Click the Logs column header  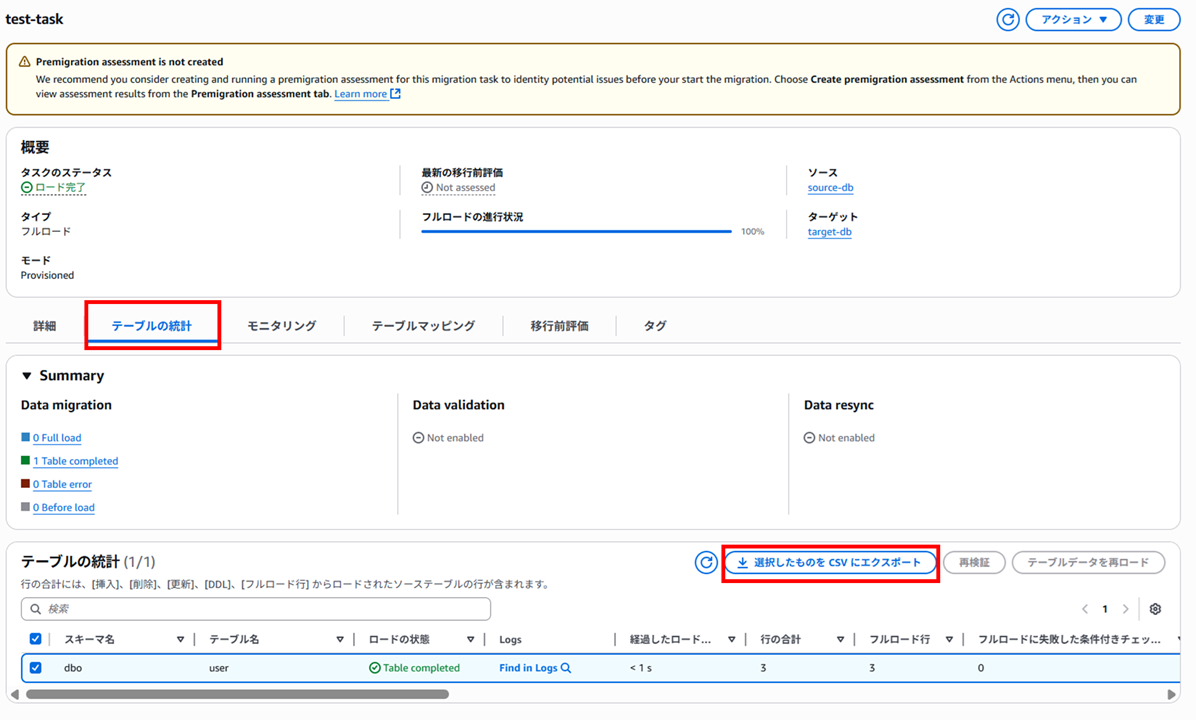[510, 640]
